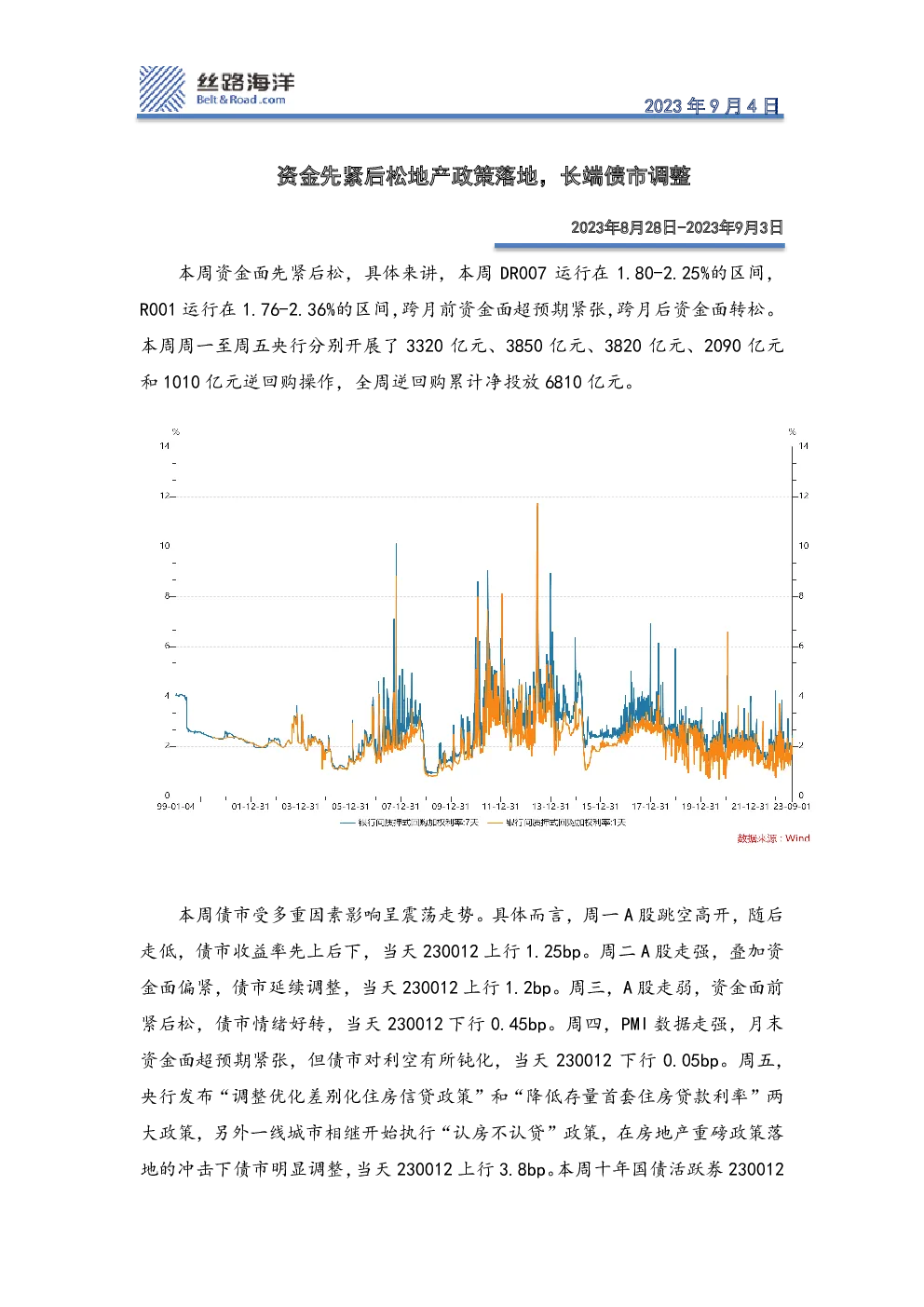Click the 23-09-01 x-axis label
The width and height of the screenshot is (924, 1307).
[x=792, y=806]
